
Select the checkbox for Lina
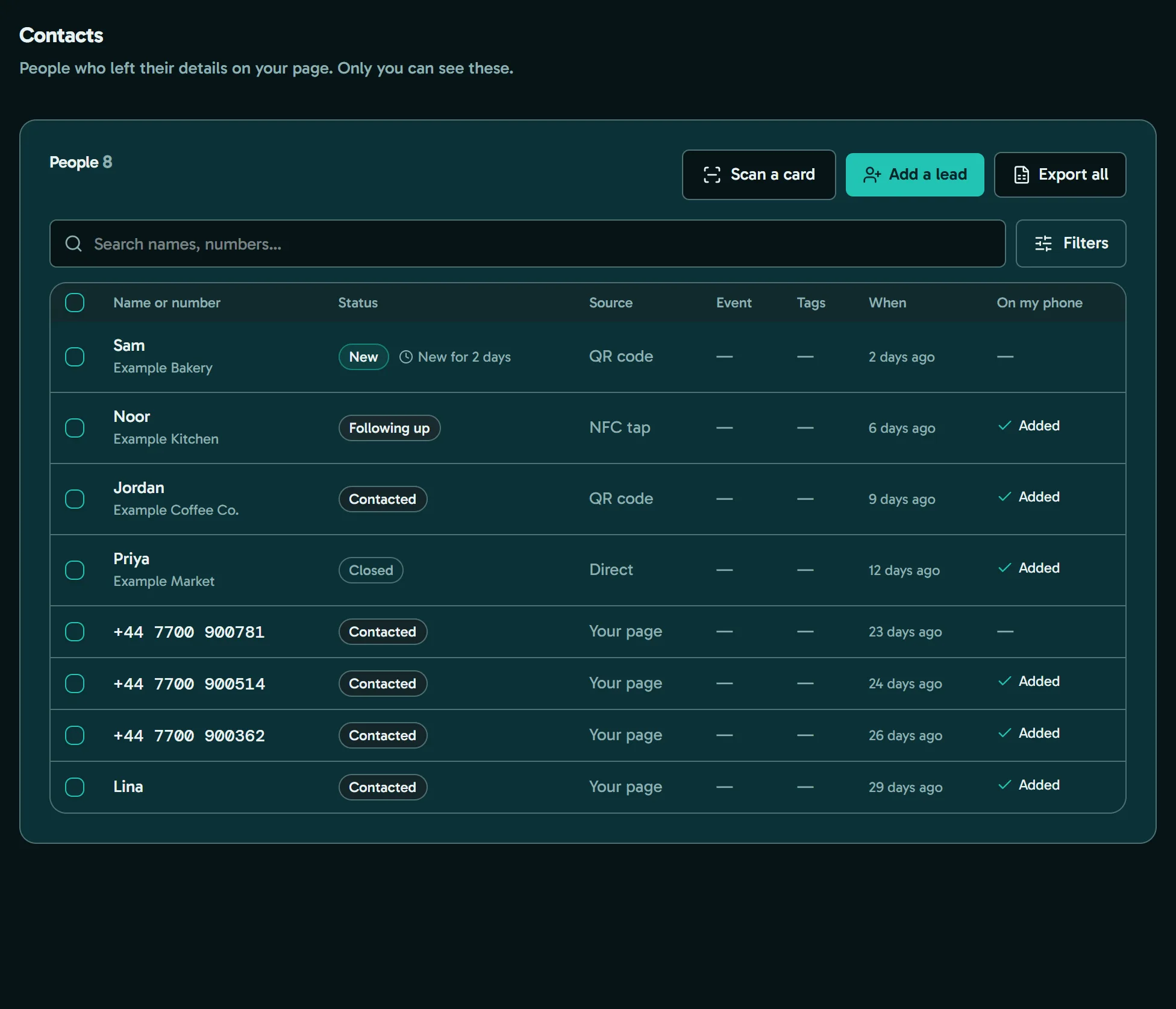tap(75, 787)
